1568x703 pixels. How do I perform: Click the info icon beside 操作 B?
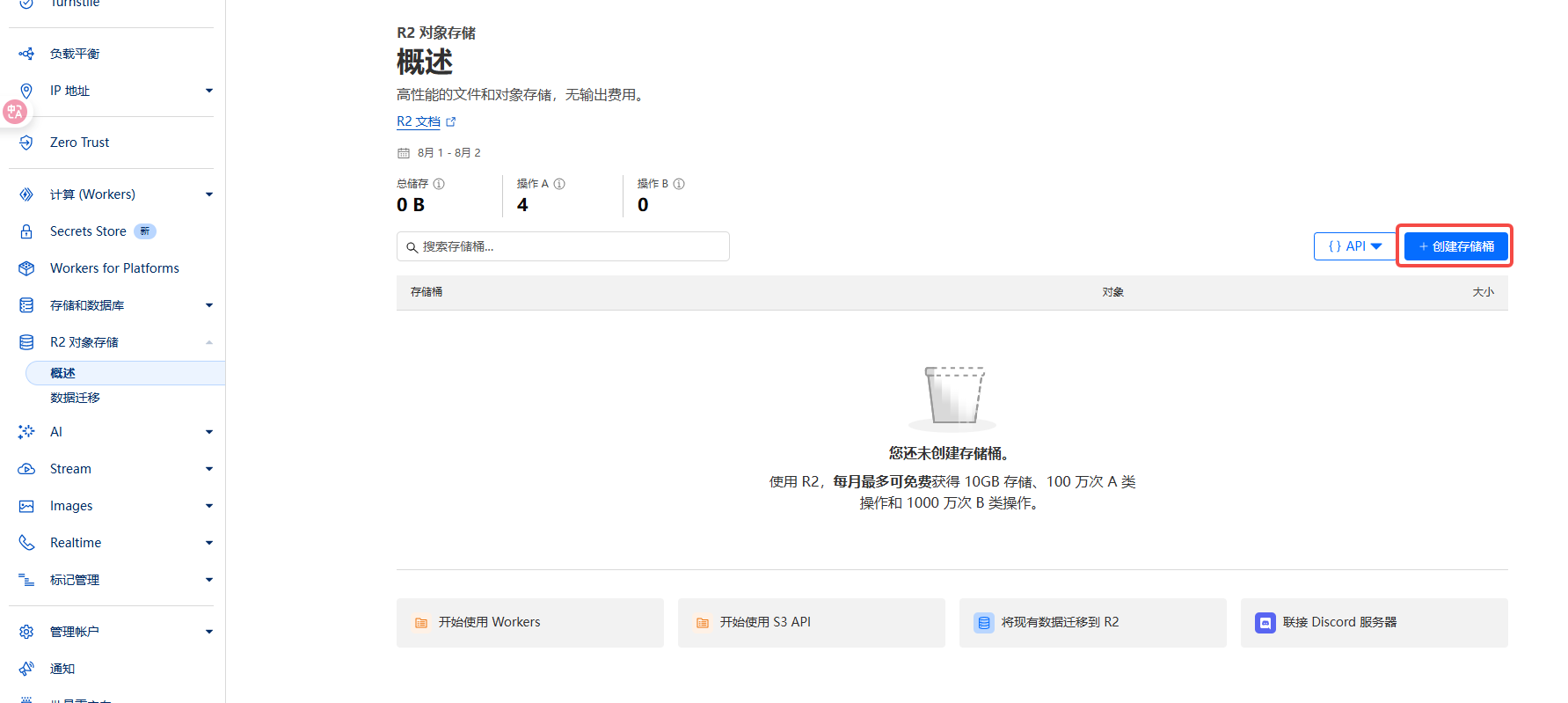click(679, 184)
